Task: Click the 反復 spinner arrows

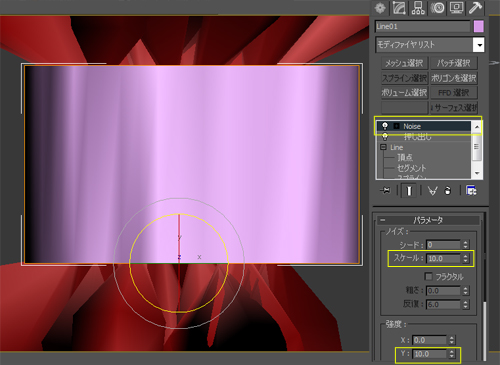Action: (465, 304)
